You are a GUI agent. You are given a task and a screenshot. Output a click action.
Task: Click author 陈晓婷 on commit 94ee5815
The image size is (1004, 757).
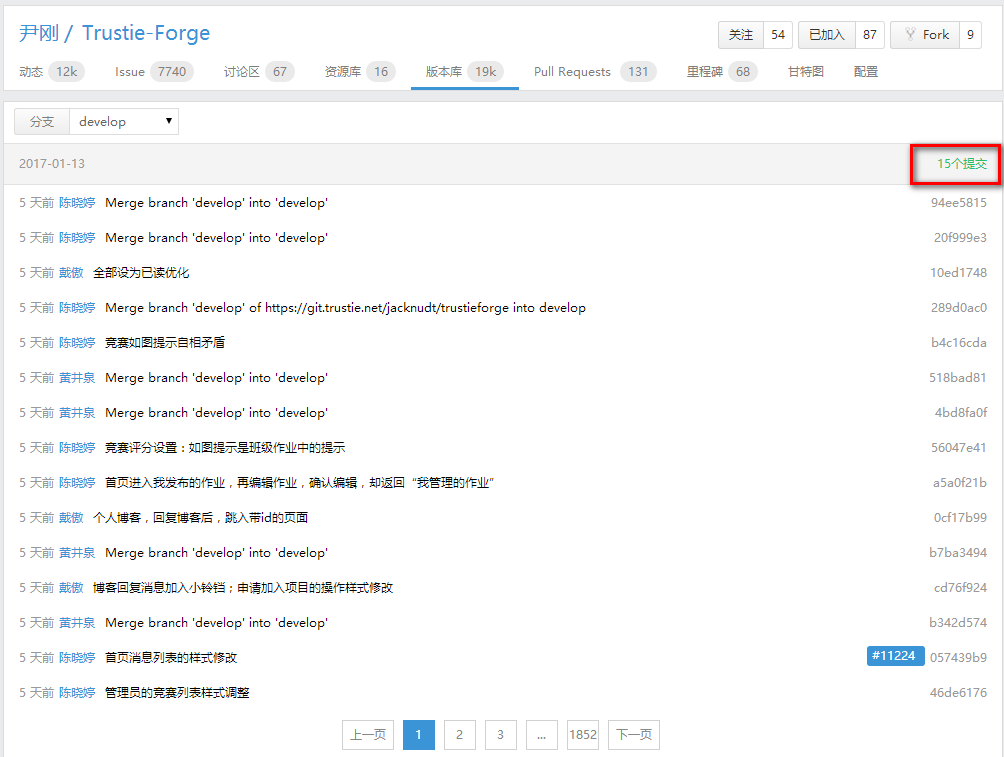77,203
